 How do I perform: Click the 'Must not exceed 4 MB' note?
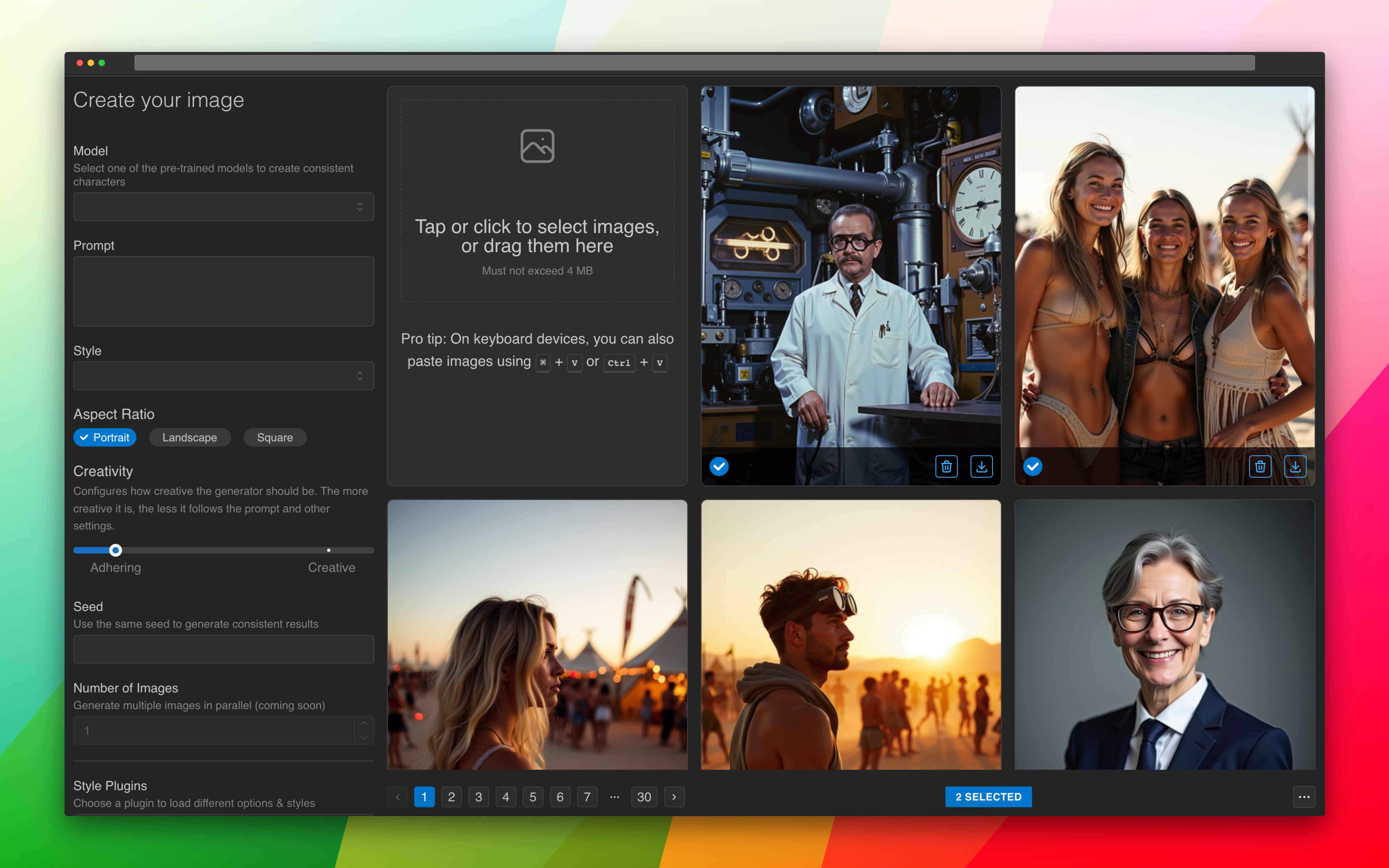click(537, 271)
